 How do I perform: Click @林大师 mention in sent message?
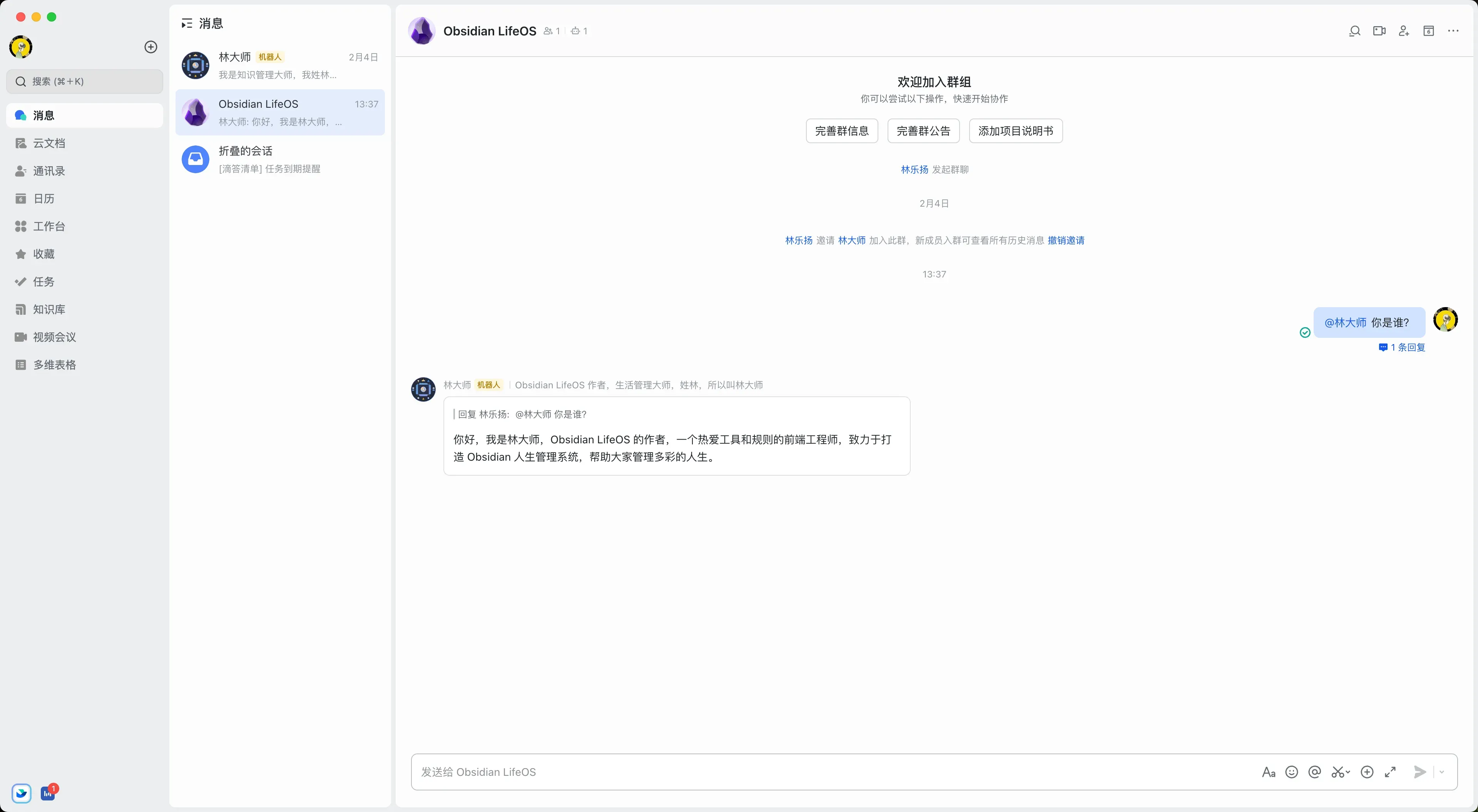point(1345,322)
